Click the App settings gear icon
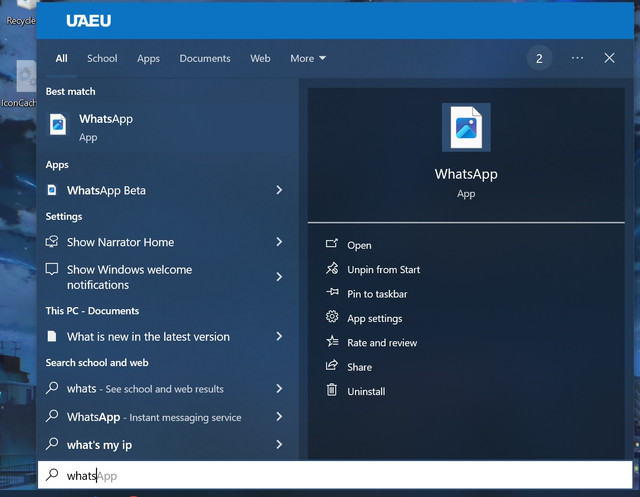The width and height of the screenshot is (640, 497). tap(332, 317)
